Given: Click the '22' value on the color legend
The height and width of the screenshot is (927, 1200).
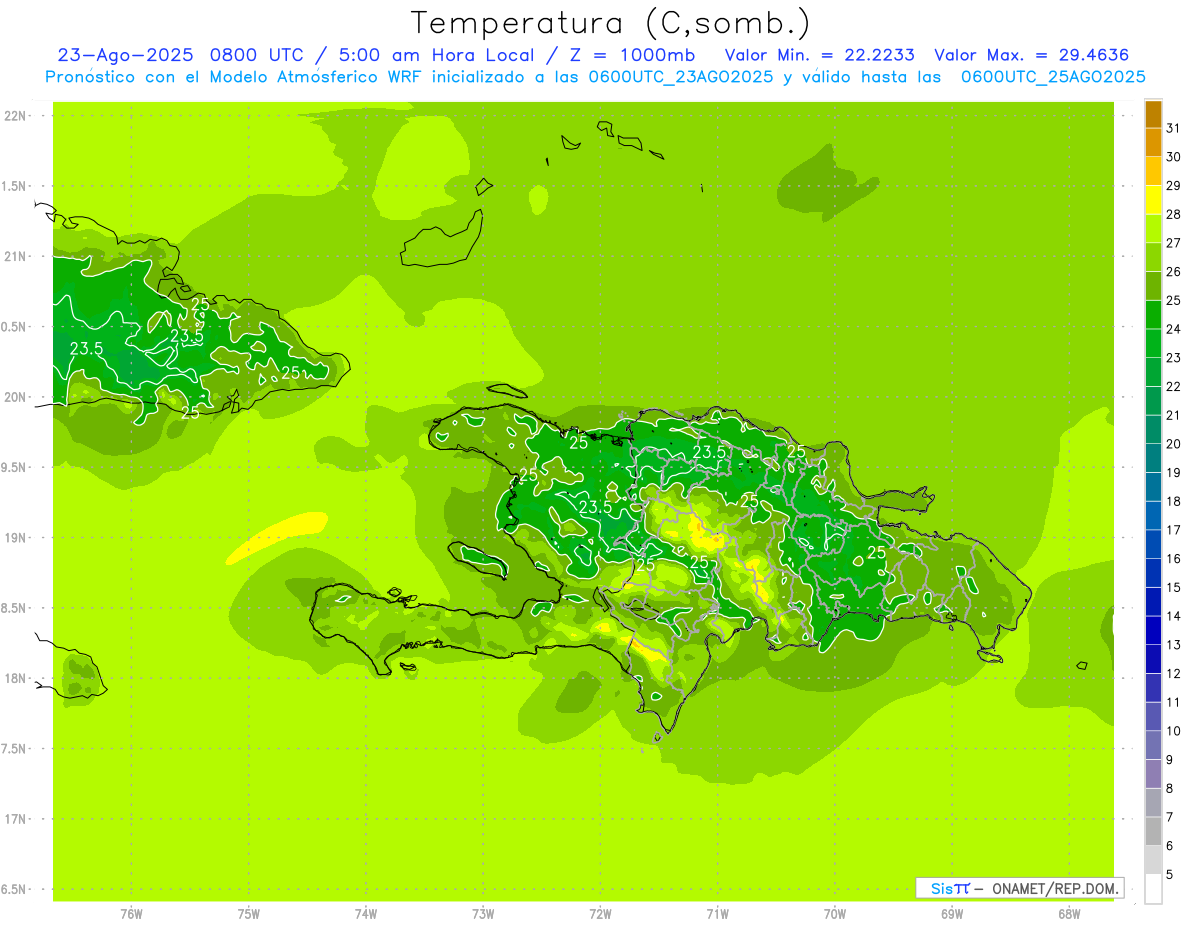Looking at the screenshot, I should (x=1173, y=387).
